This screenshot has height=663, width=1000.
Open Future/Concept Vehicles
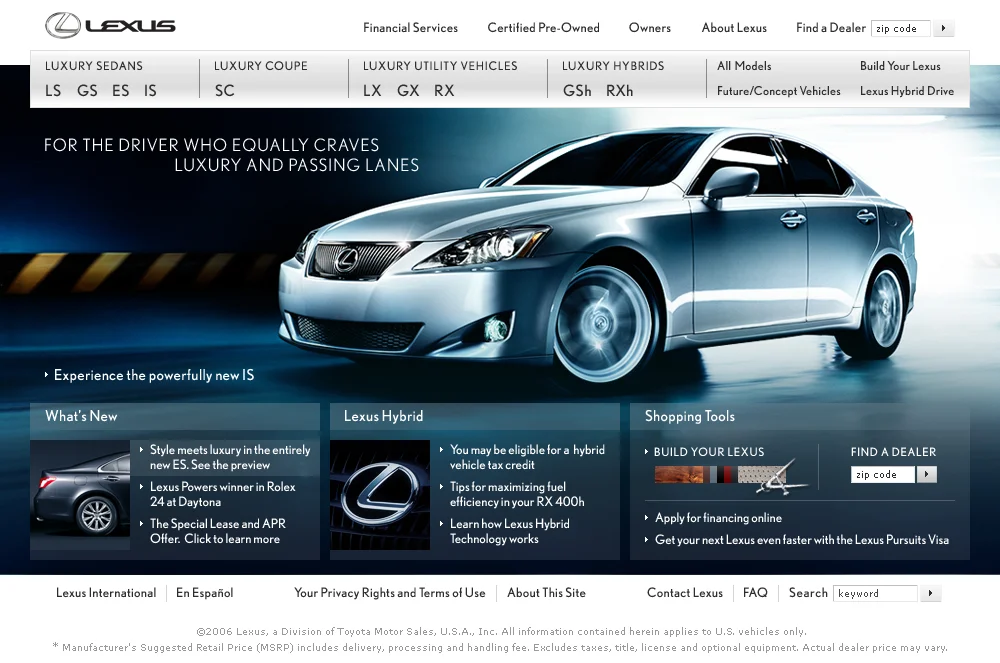coord(779,91)
